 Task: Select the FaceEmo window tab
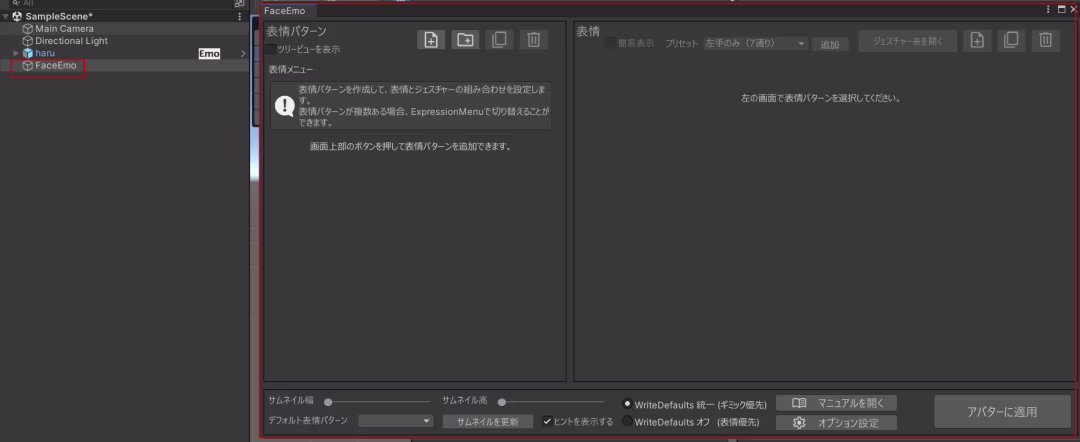[289, 10]
